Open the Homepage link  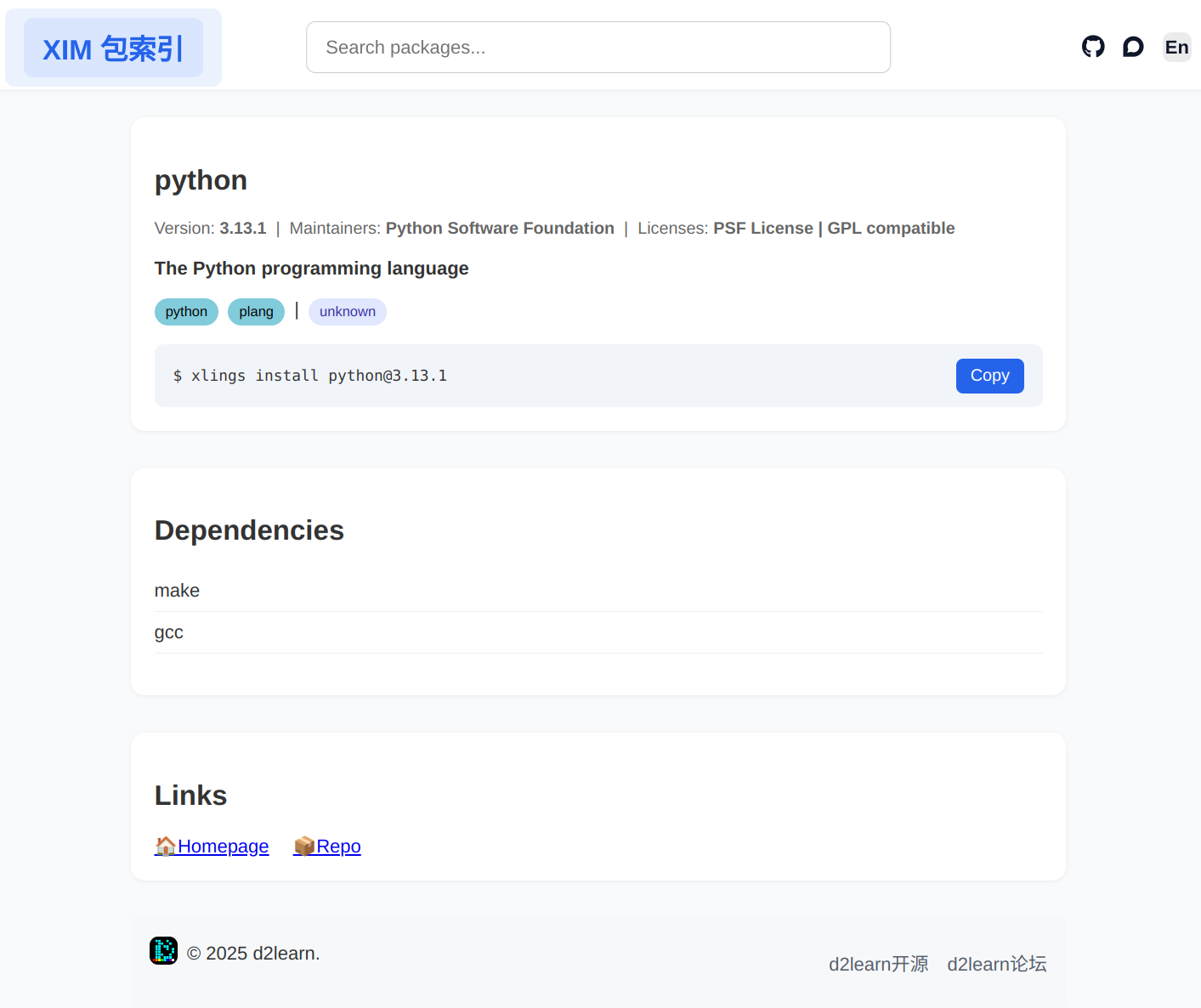click(212, 847)
